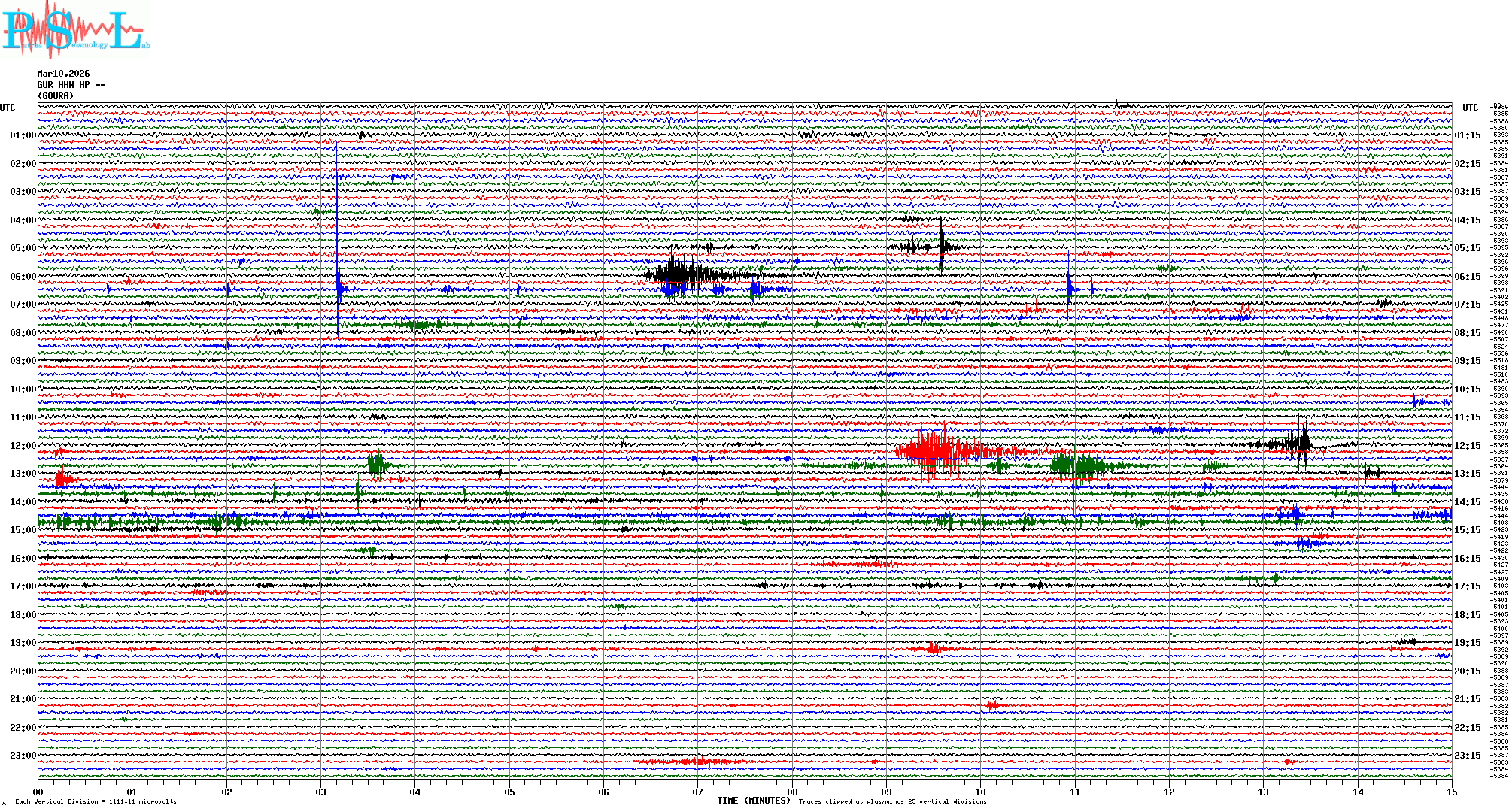
Task: Click the TIME (MINUTES) axis title
Action: (754, 801)
